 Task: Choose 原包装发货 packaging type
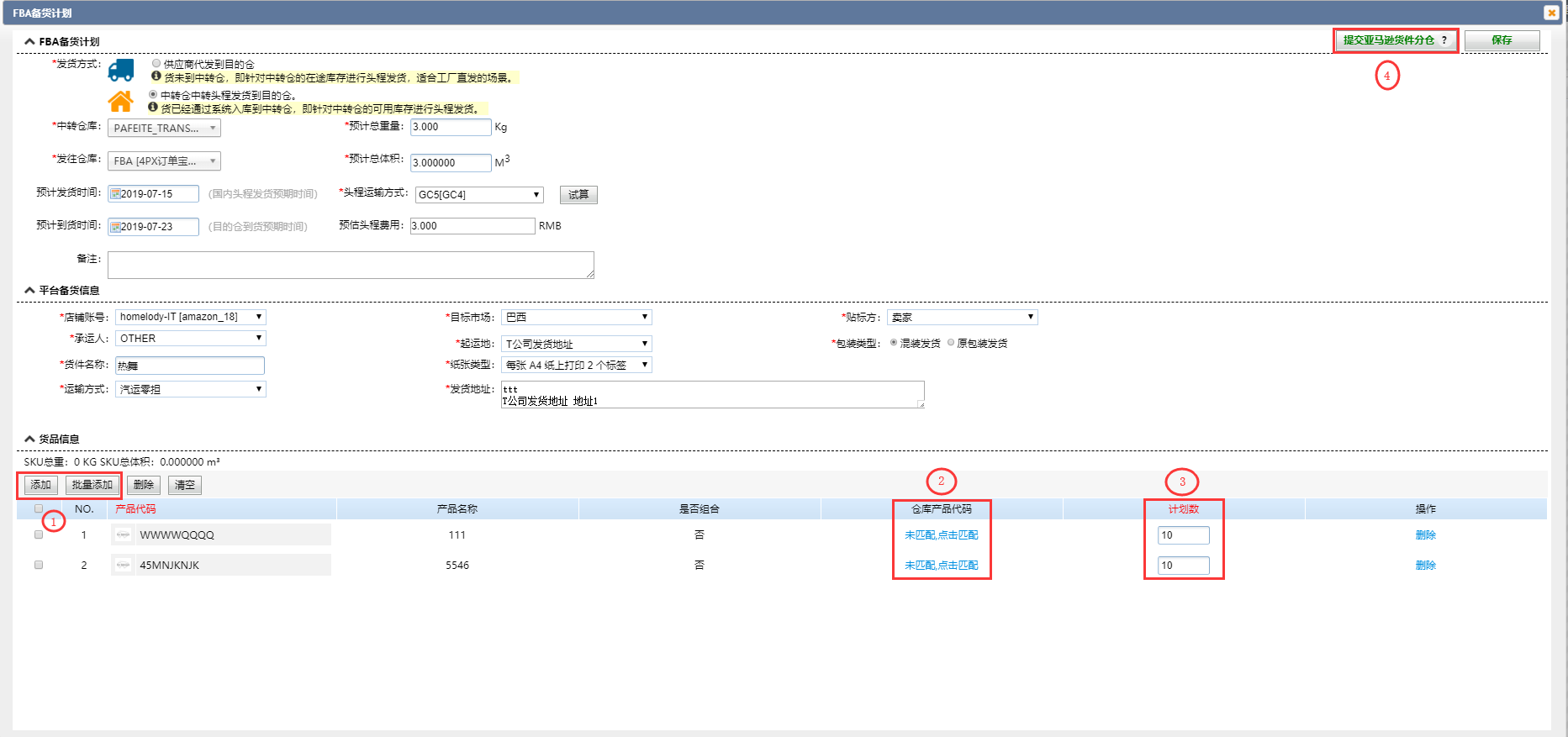coord(951,343)
